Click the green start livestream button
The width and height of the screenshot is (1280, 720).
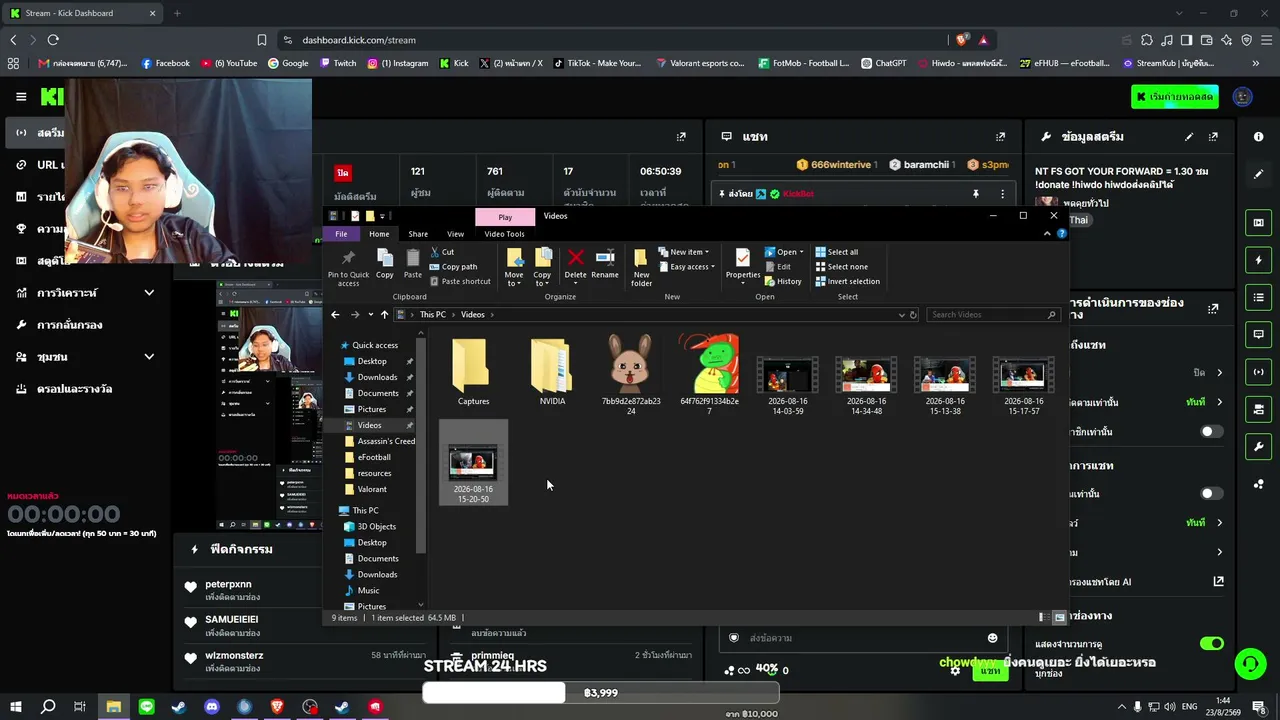coord(1175,97)
